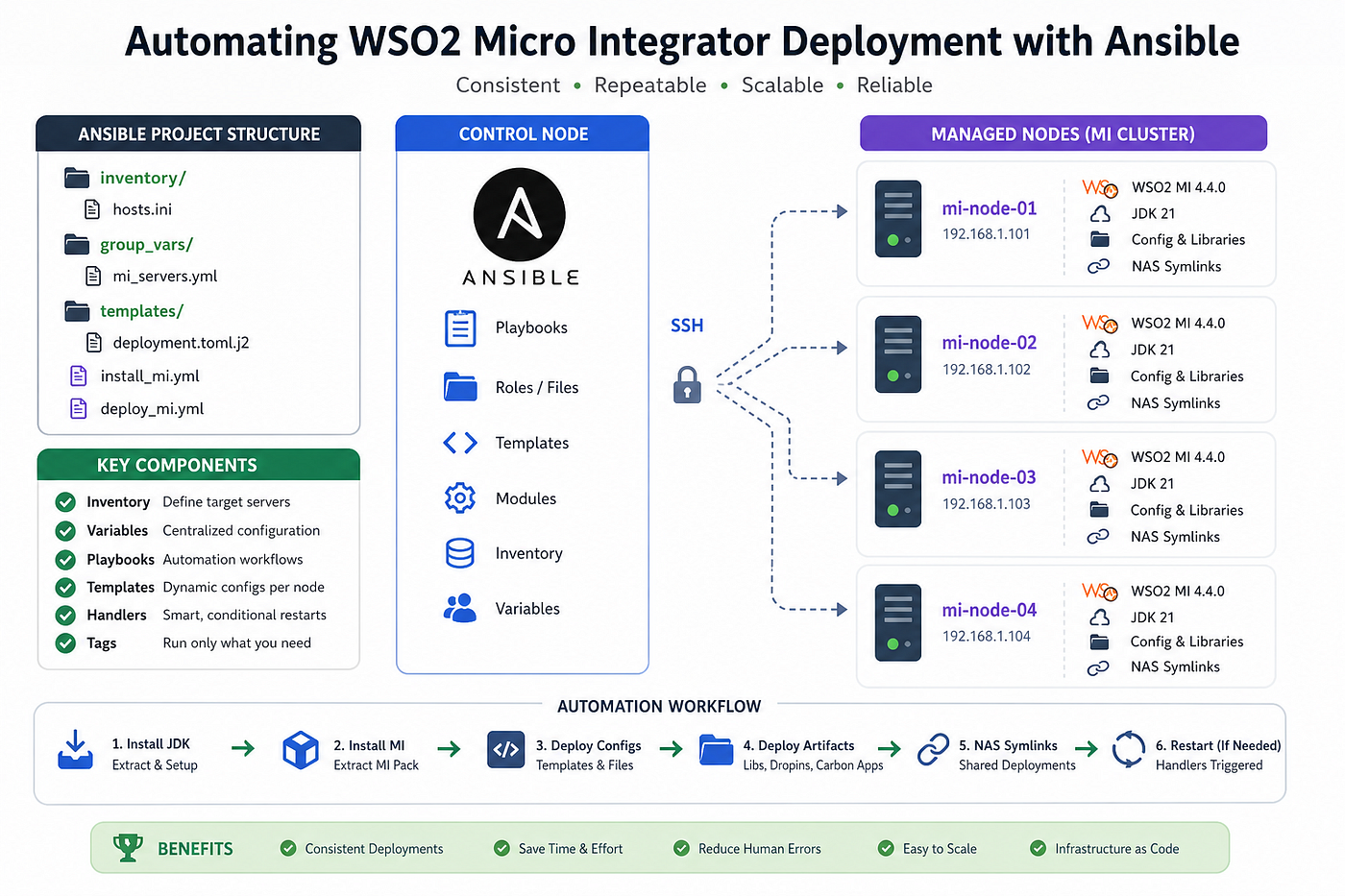The image size is (1345, 896).
Task: Select deploy_mi.yml file
Action: pyautogui.click(x=152, y=409)
